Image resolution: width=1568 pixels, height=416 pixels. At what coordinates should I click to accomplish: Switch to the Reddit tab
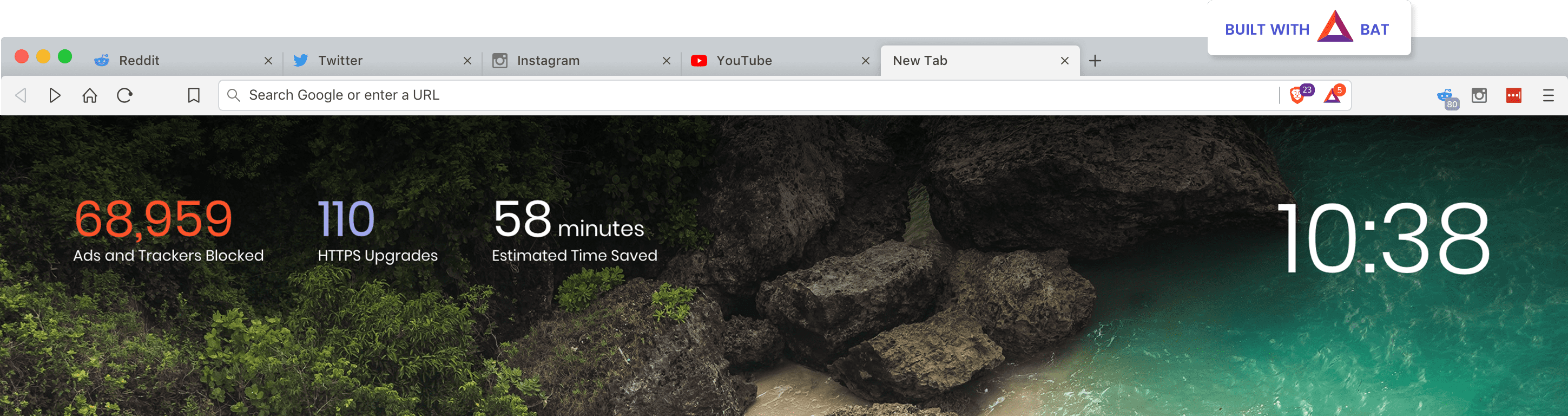pos(183,60)
